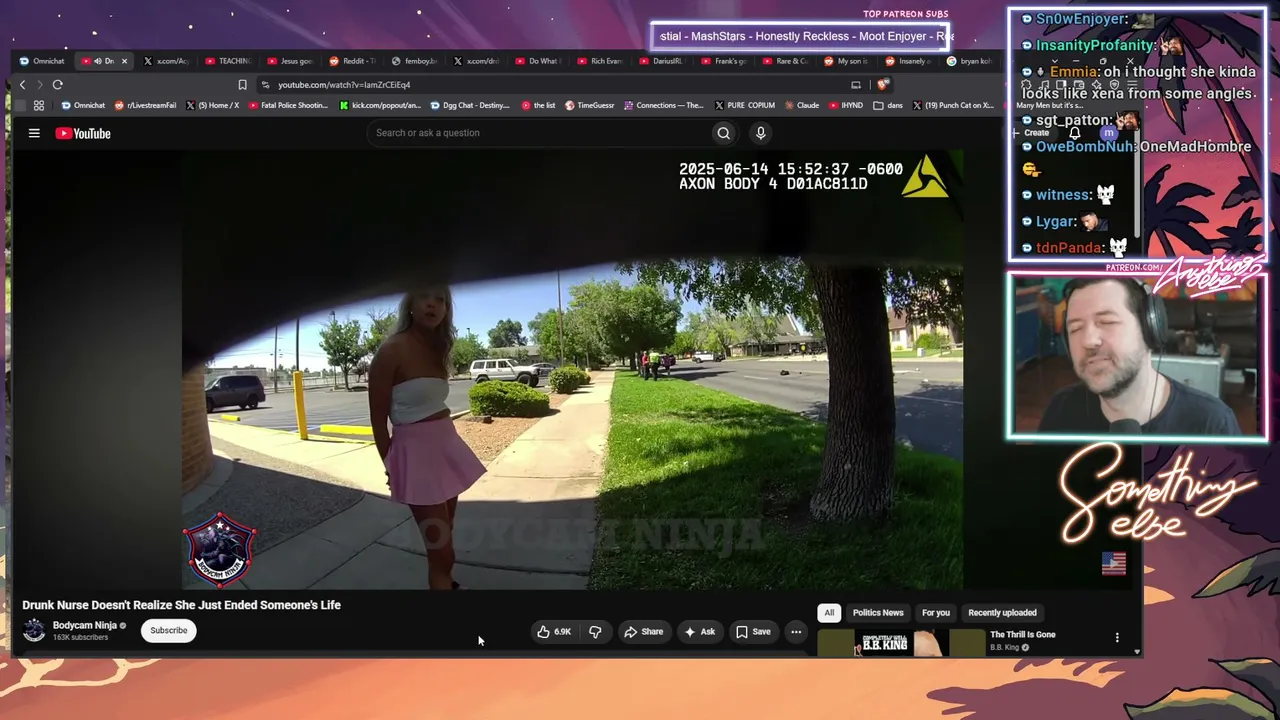Open the Ask AI button

699,632
